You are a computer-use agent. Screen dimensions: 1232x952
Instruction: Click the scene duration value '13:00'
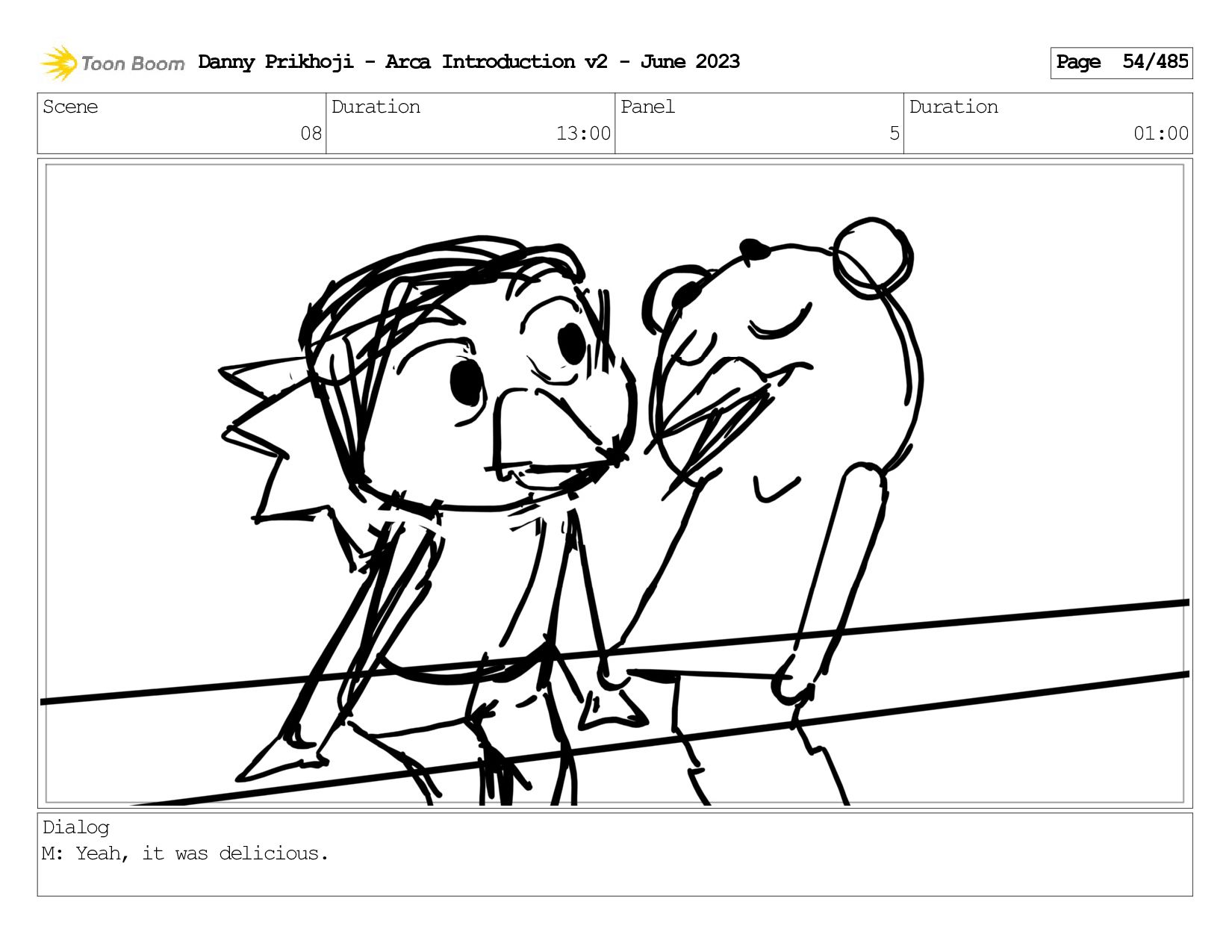pos(583,134)
